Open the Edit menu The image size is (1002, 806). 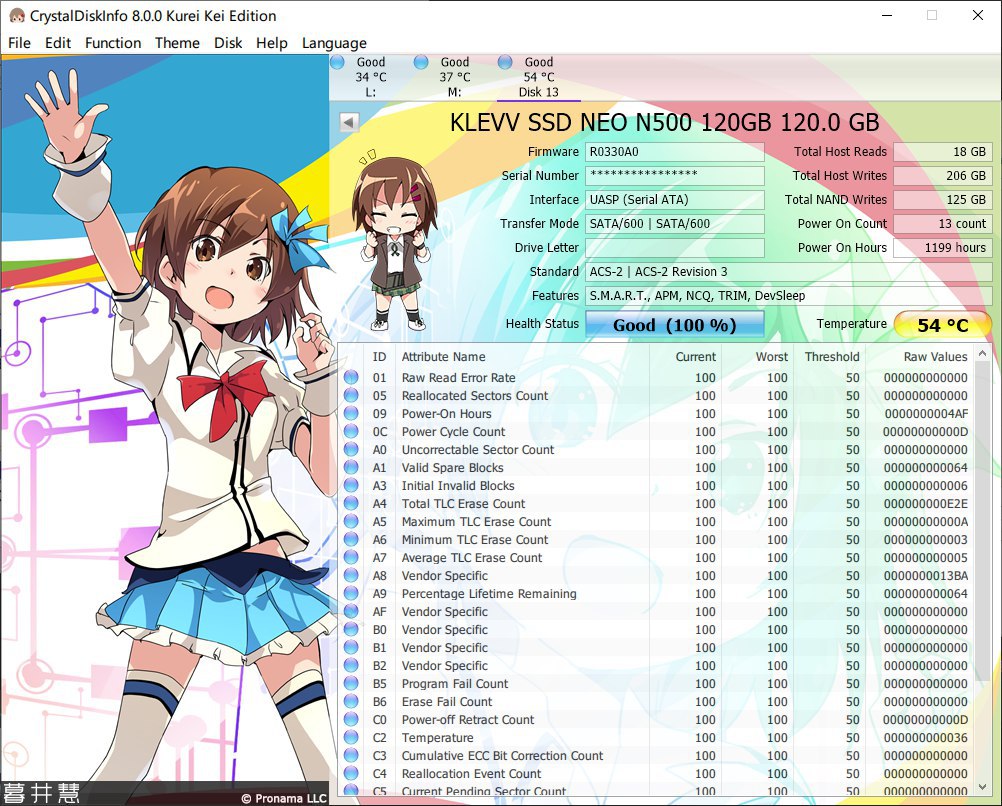click(58, 43)
